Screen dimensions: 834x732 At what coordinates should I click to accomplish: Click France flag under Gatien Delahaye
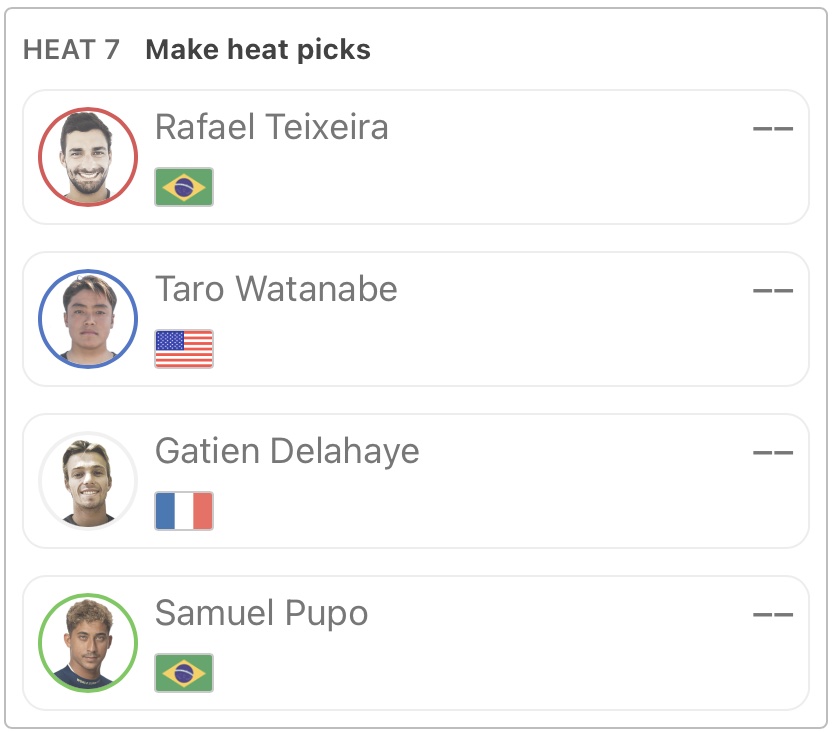pyautogui.click(x=184, y=511)
